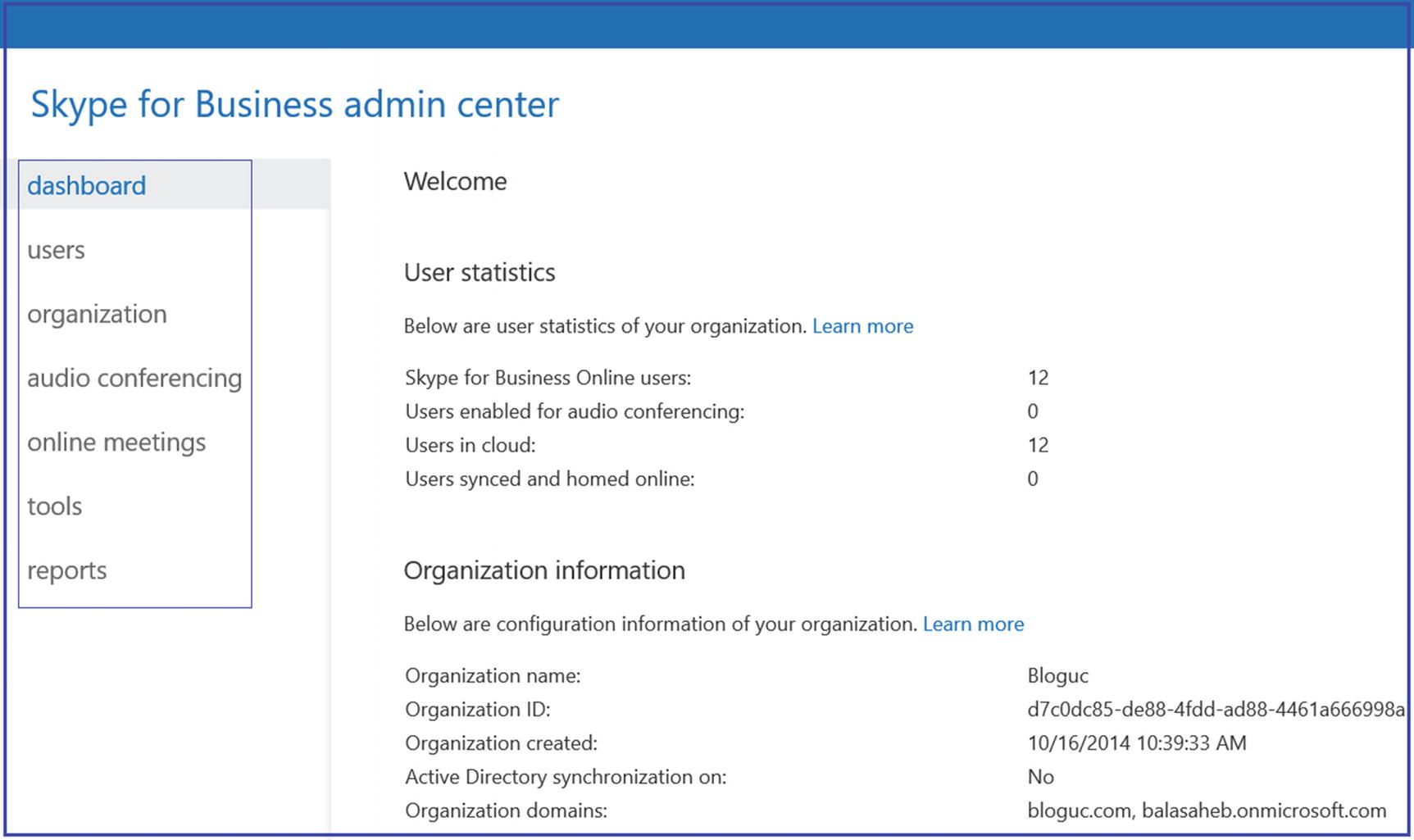Click the creation date 10/16/2014 10:39:33 AM
1414x840 pixels.
click(1136, 743)
